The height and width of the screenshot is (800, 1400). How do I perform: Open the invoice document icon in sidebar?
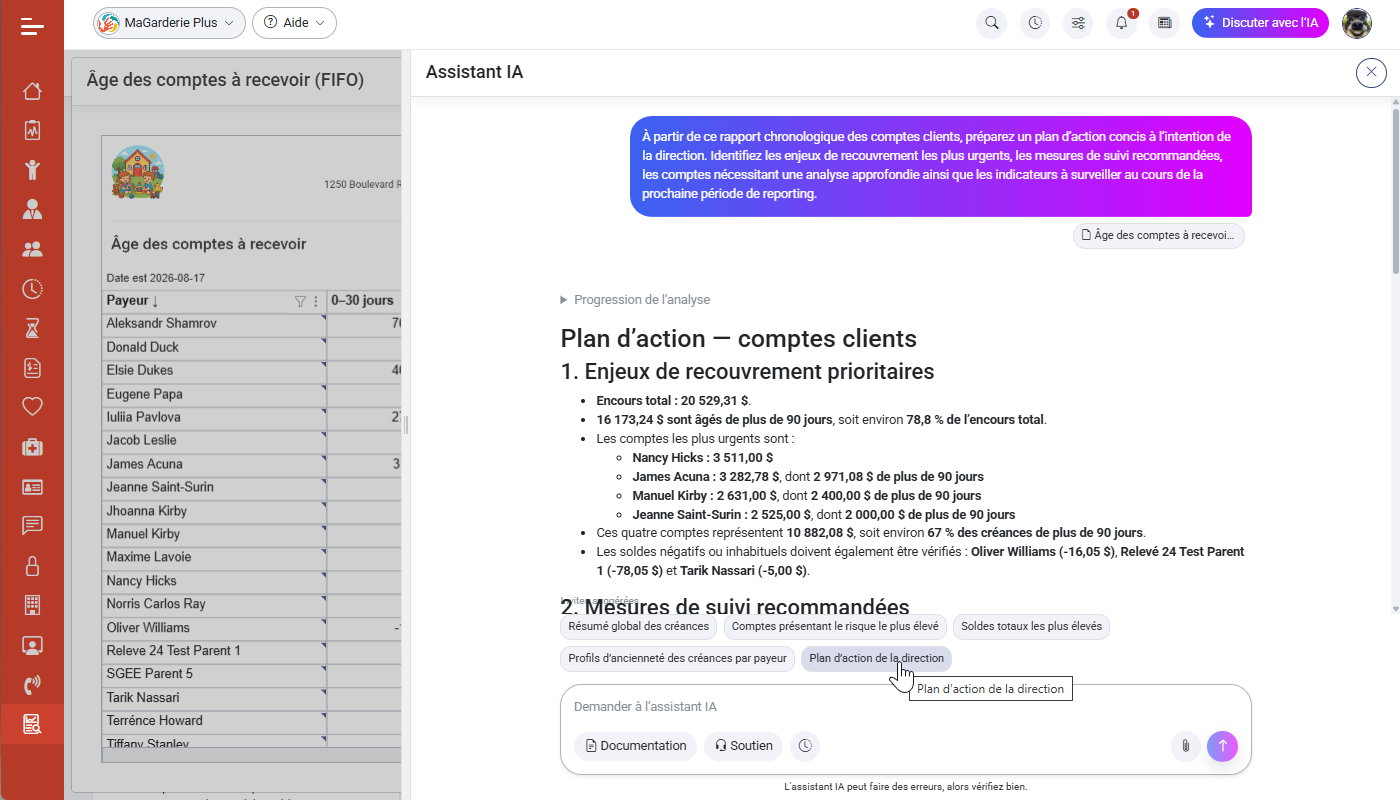(x=32, y=367)
